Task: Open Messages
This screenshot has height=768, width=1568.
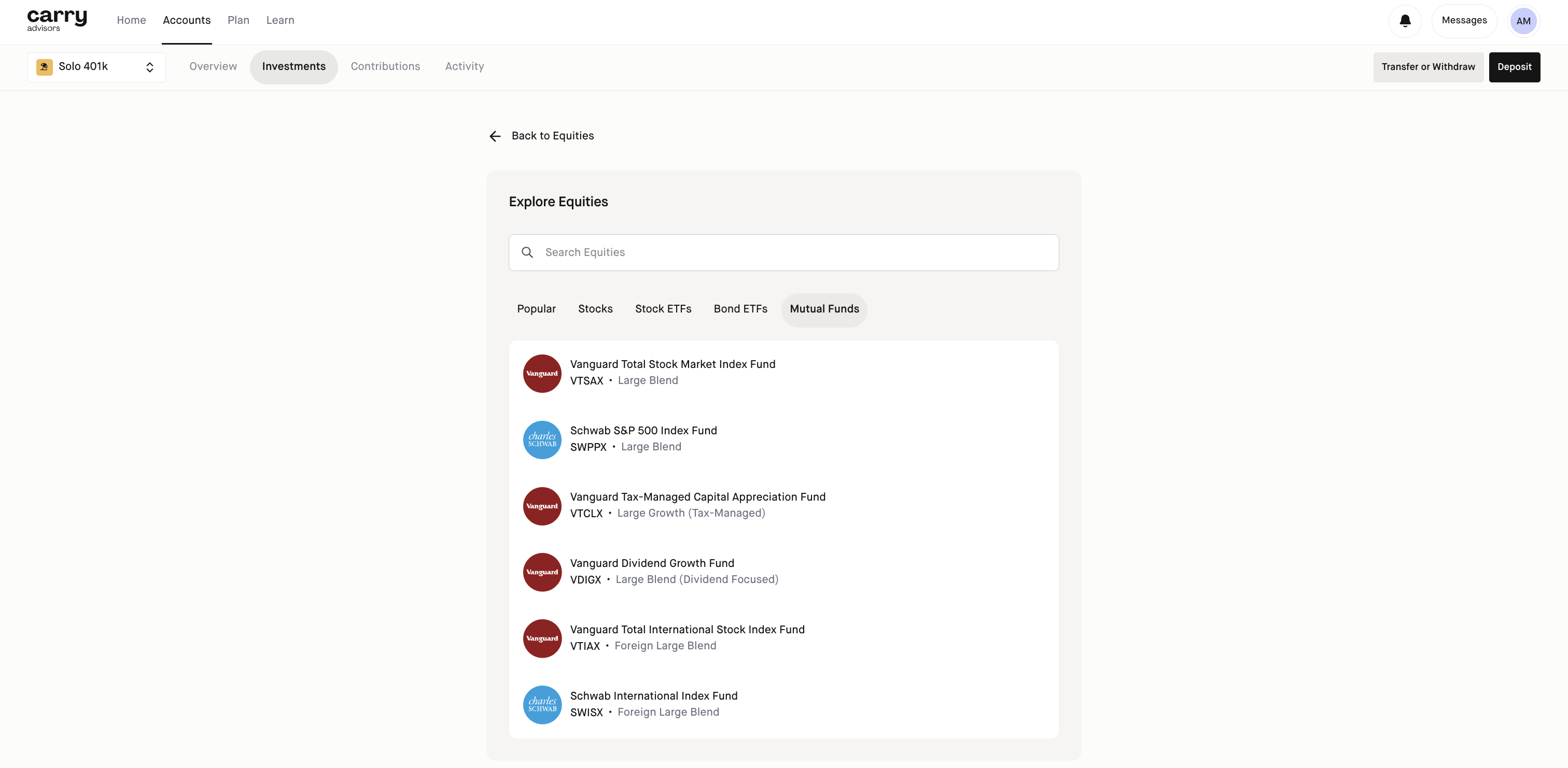Action: tap(1464, 21)
